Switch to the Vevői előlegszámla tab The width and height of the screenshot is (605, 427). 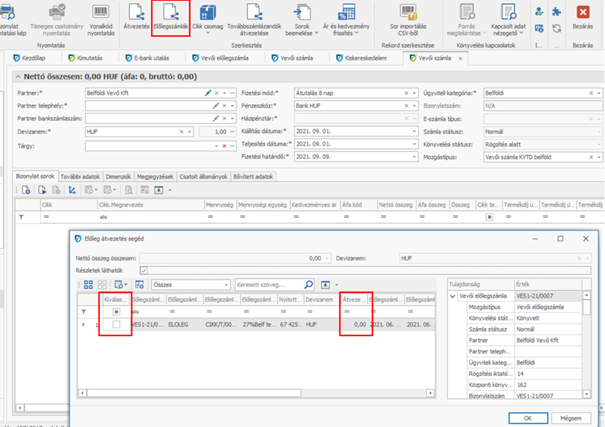tap(227, 60)
